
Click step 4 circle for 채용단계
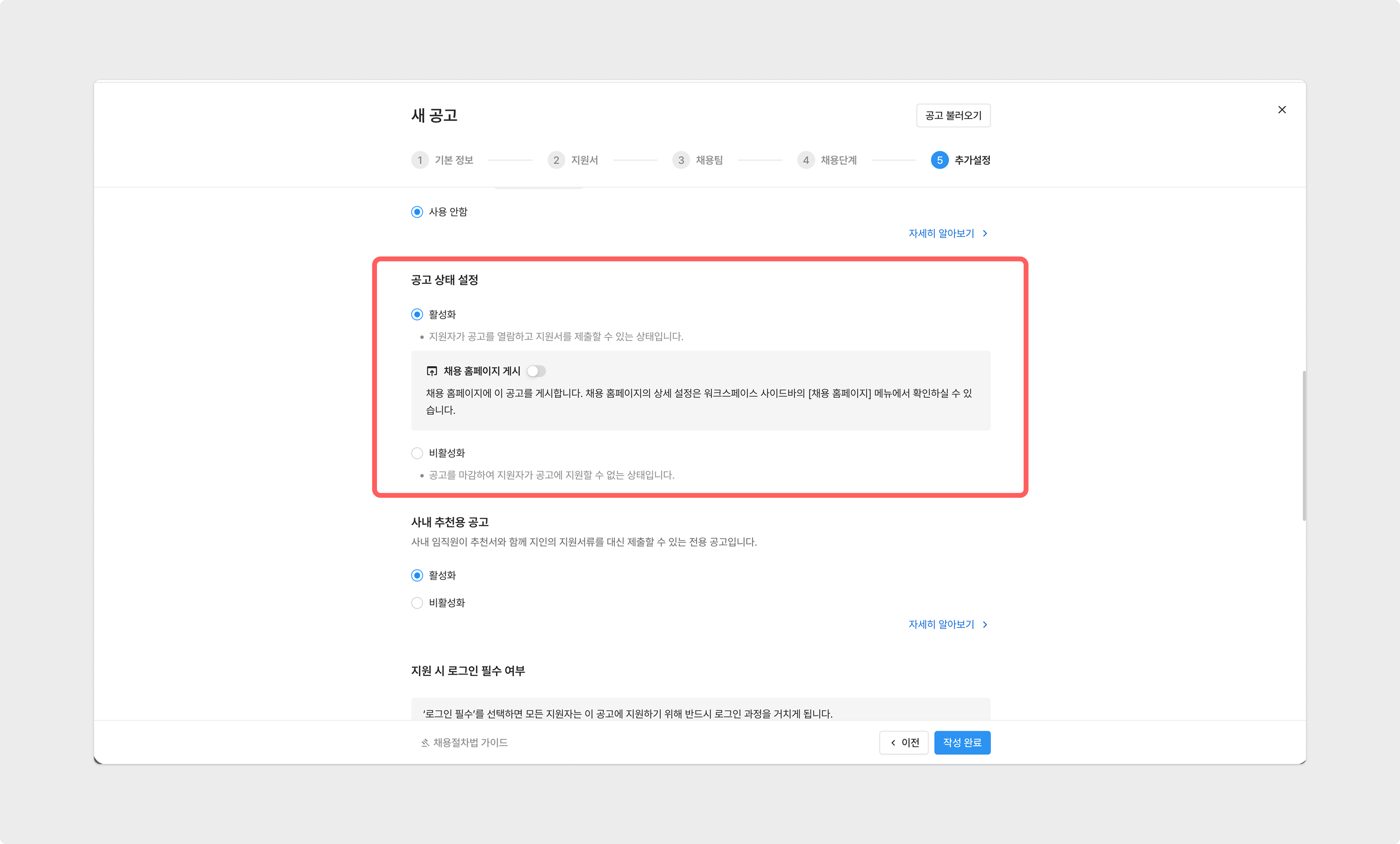tap(806, 160)
